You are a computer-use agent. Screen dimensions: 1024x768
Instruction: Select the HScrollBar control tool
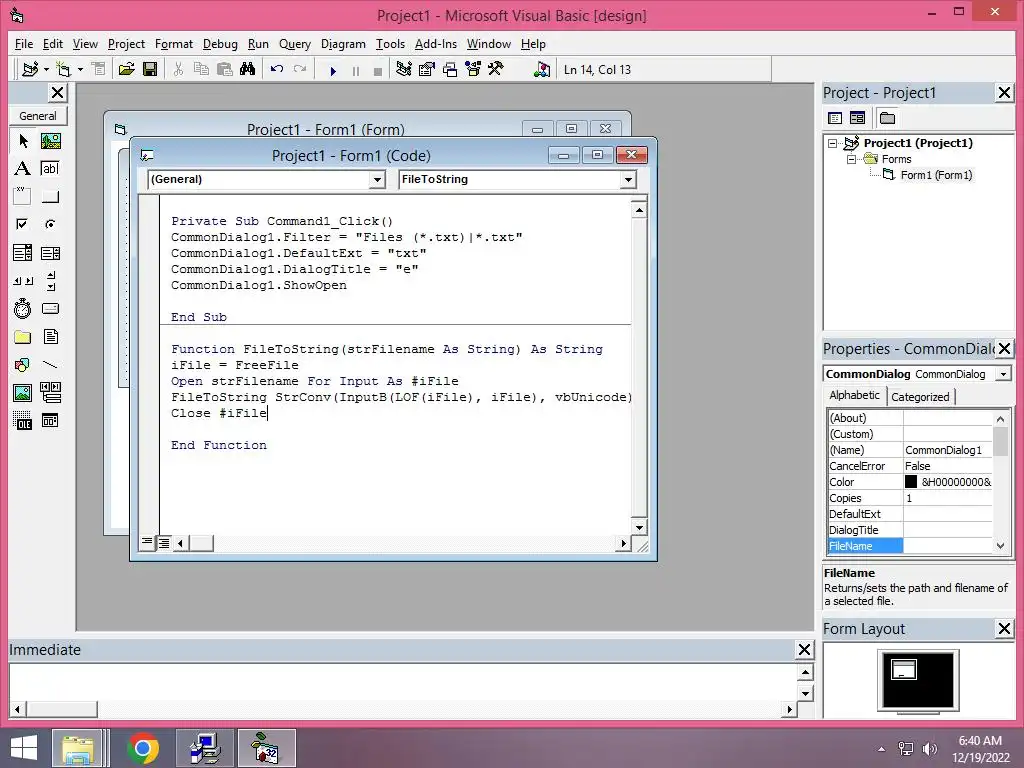click(23, 281)
